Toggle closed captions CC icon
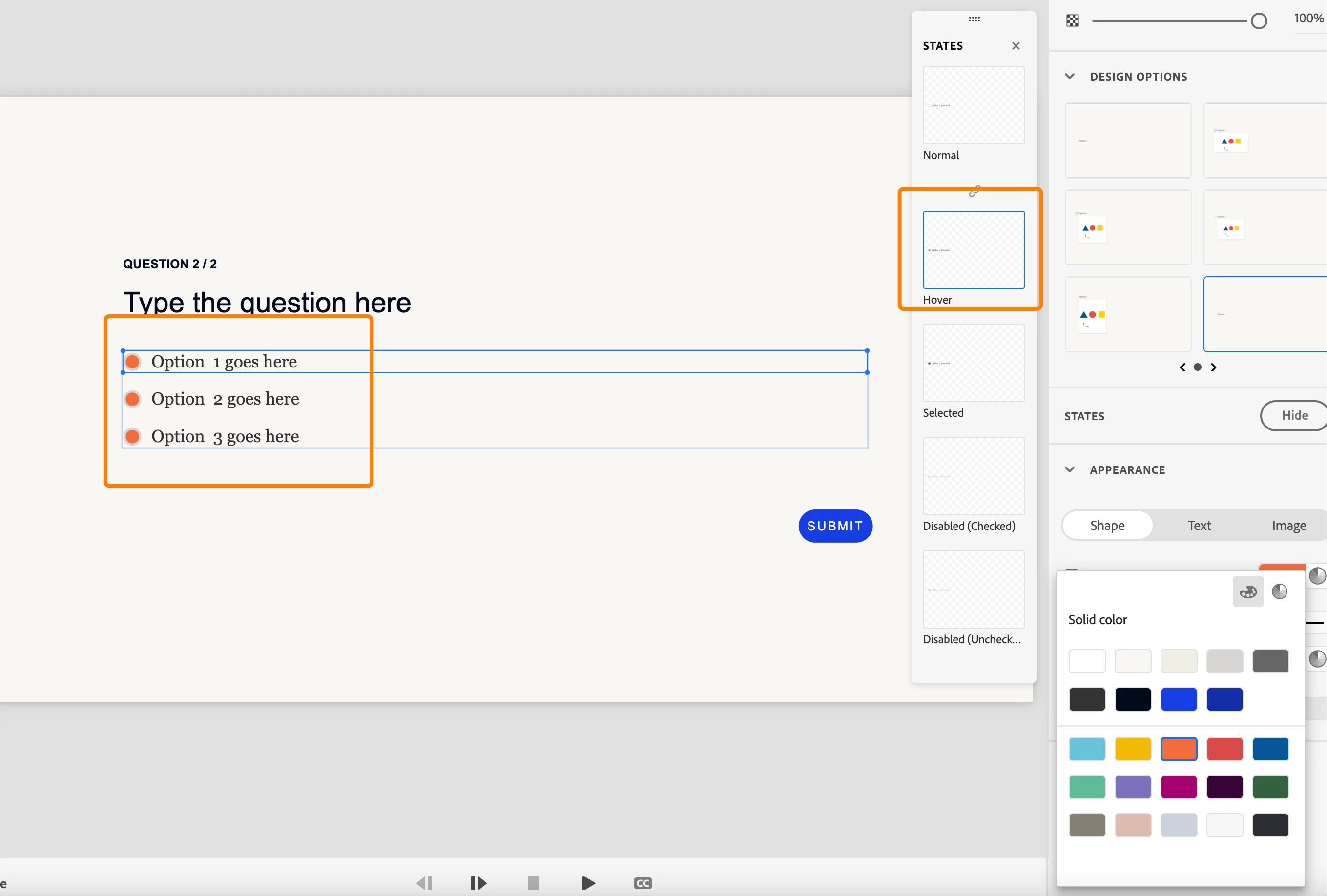Viewport: 1327px width, 896px height. point(643,883)
